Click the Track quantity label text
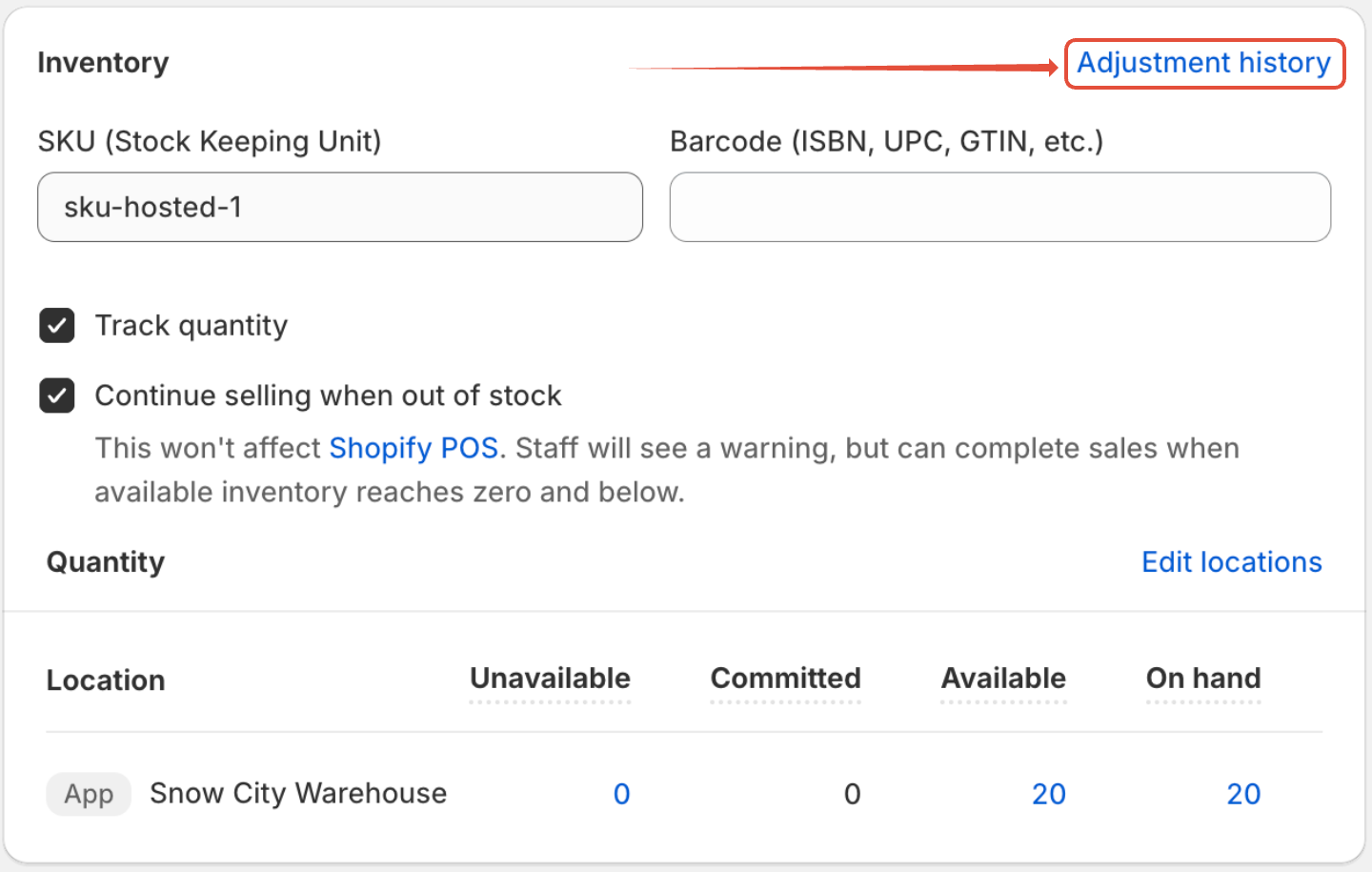 coord(191,326)
